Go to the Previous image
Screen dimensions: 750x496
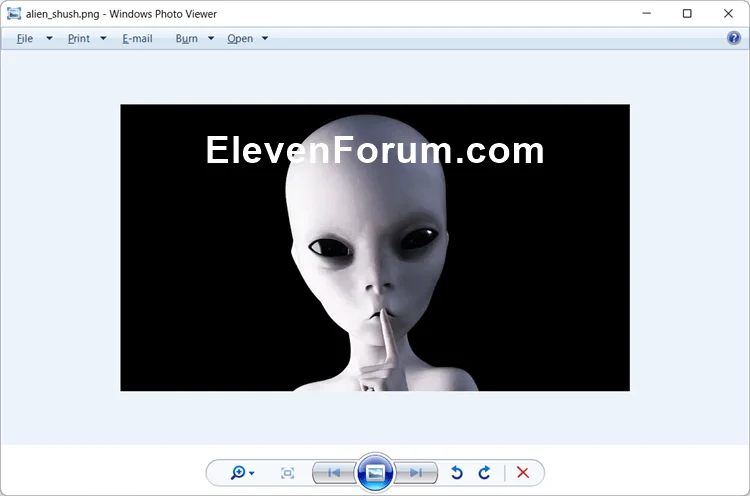click(334, 473)
